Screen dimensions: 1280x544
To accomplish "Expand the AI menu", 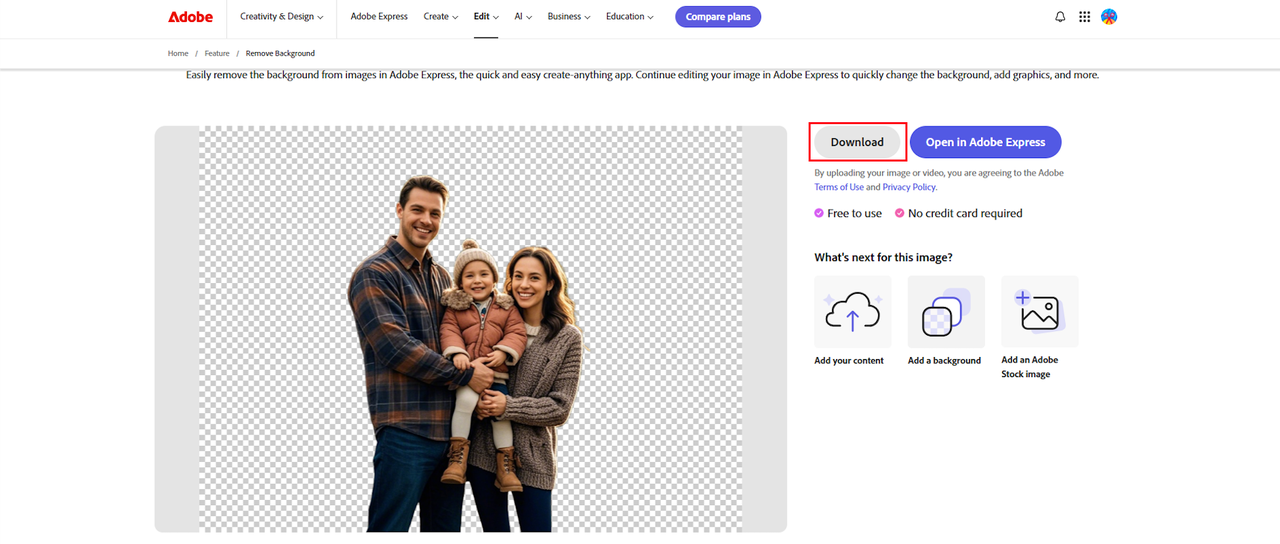I will click(523, 17).
